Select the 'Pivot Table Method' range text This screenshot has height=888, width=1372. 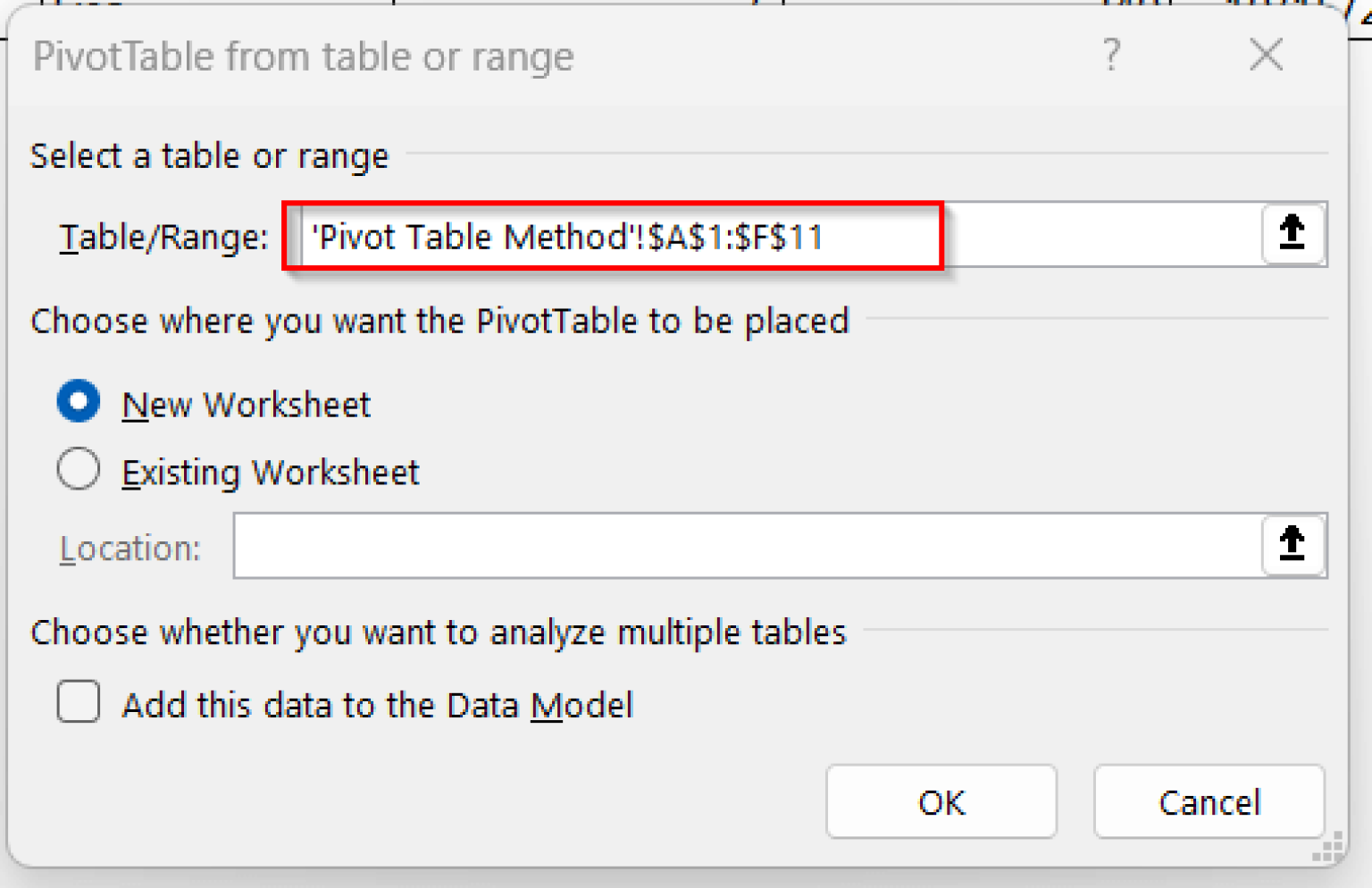coord(568,236)
